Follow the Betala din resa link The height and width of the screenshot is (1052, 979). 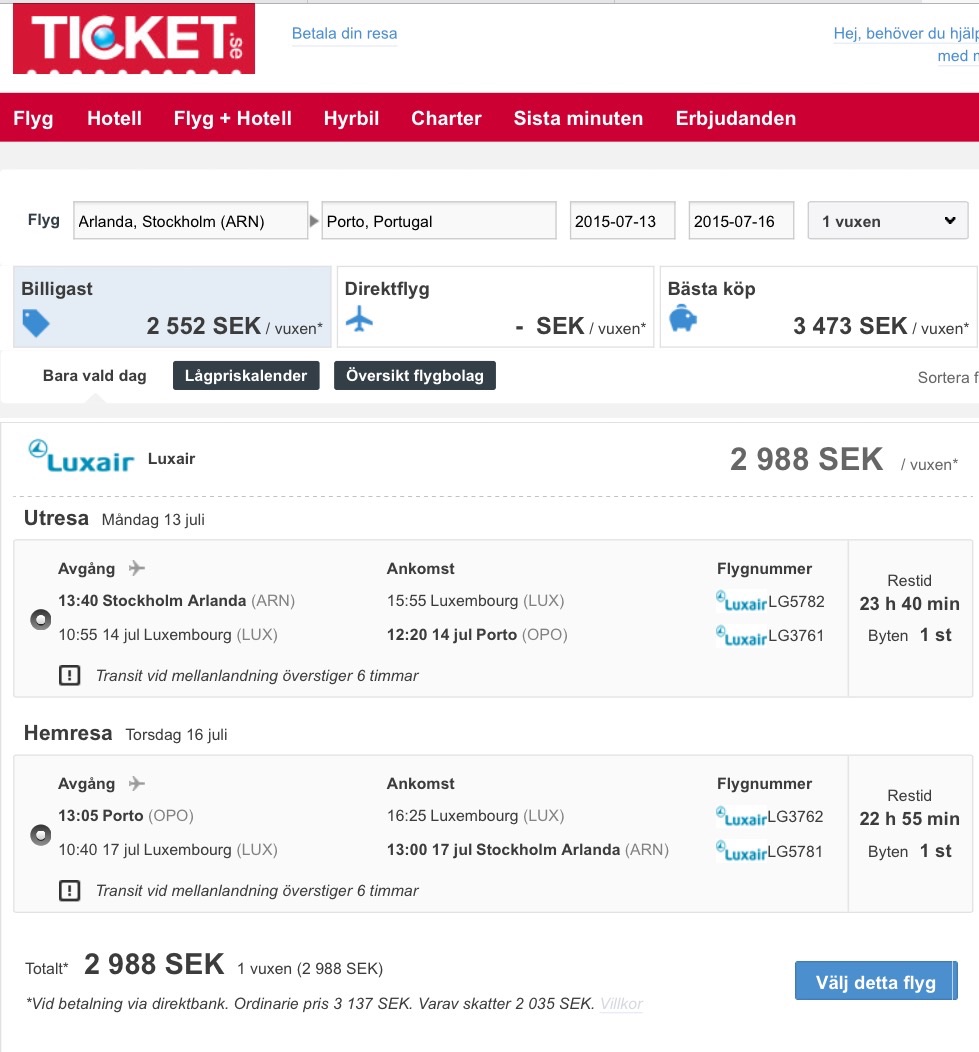[x=344, y=34]
